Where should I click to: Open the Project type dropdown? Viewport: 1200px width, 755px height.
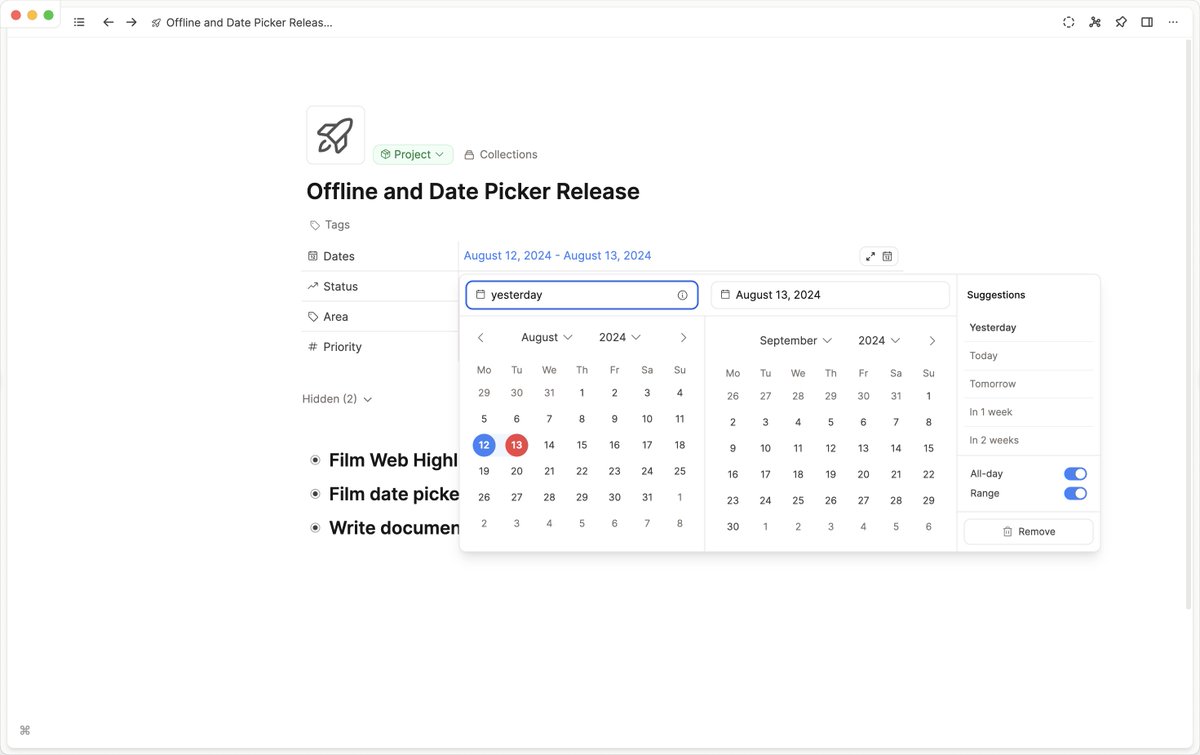tap(413, 154)
